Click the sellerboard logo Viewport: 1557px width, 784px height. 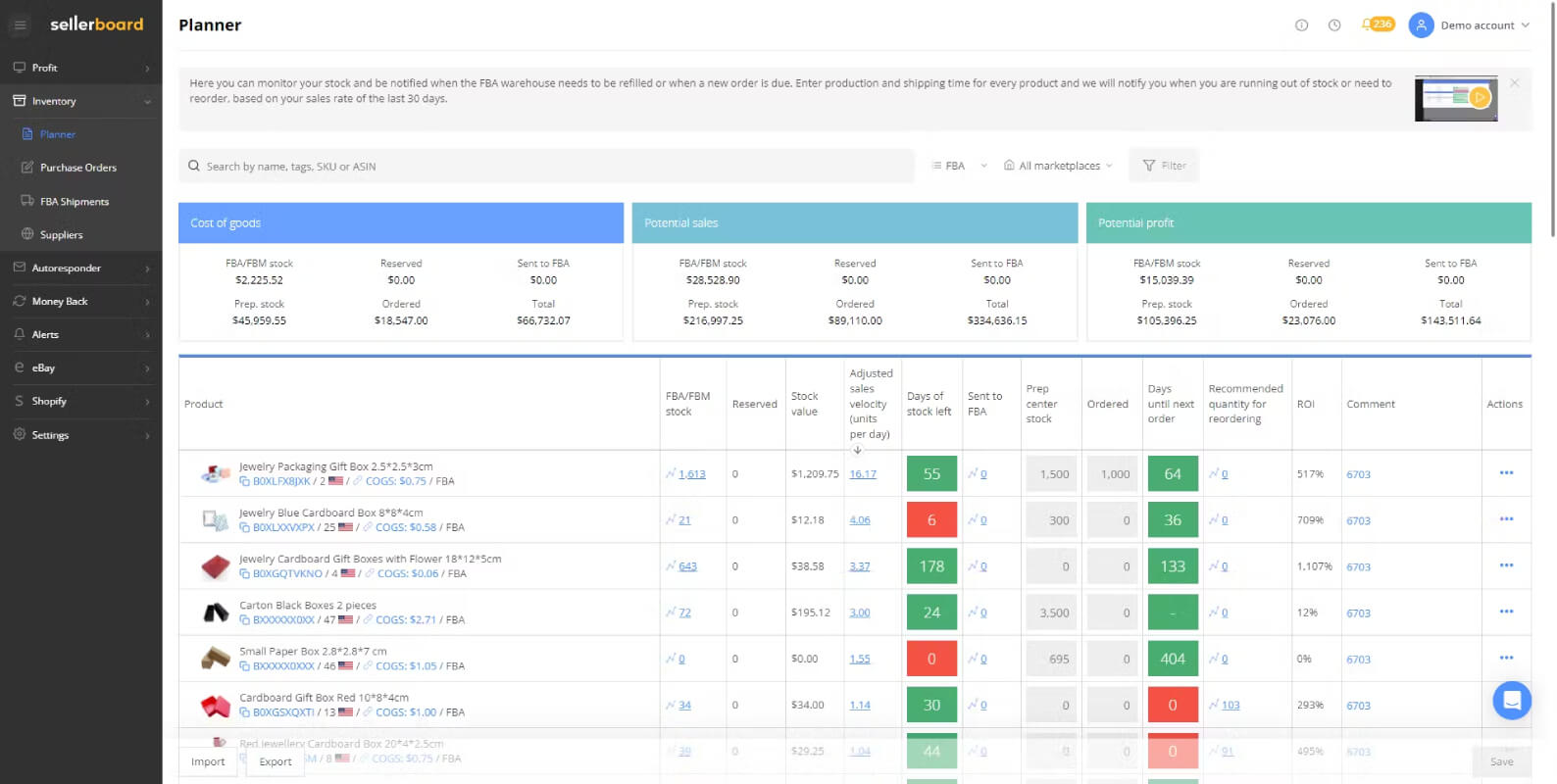tap(96, 24)
